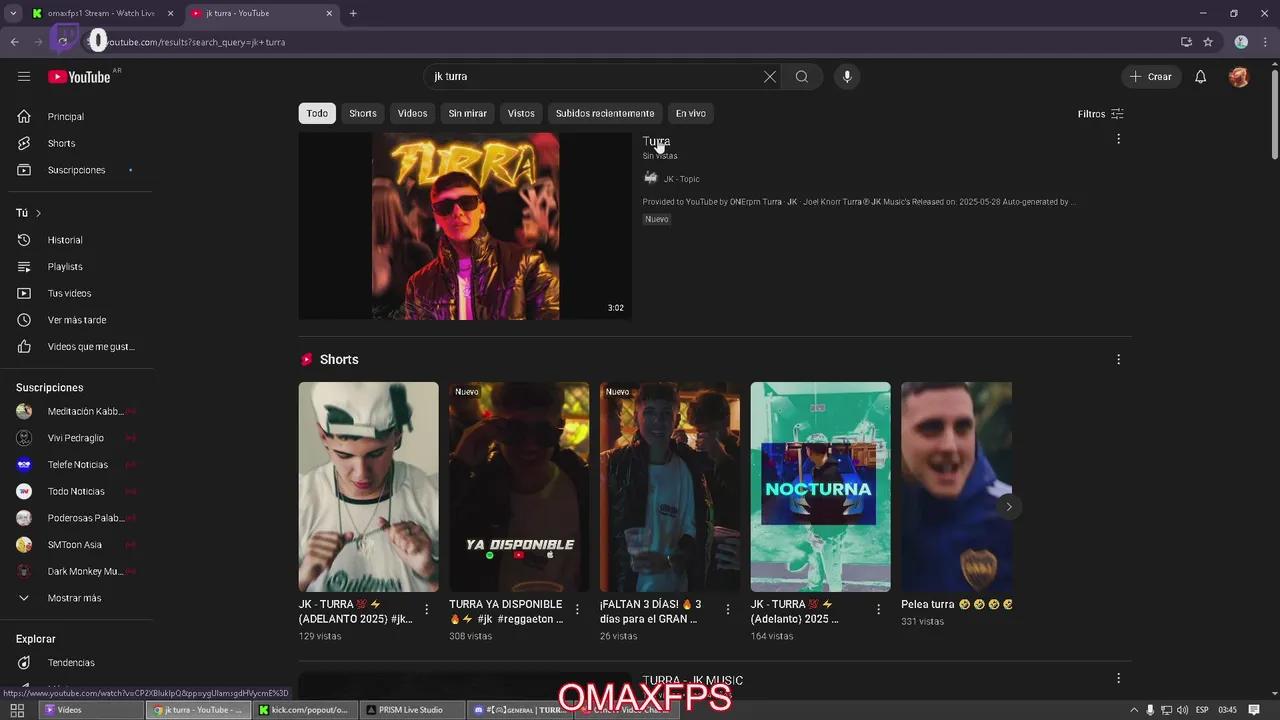The image size is (1280, 720).
Task: Open the notifications bell
Action: [1201, 77]
